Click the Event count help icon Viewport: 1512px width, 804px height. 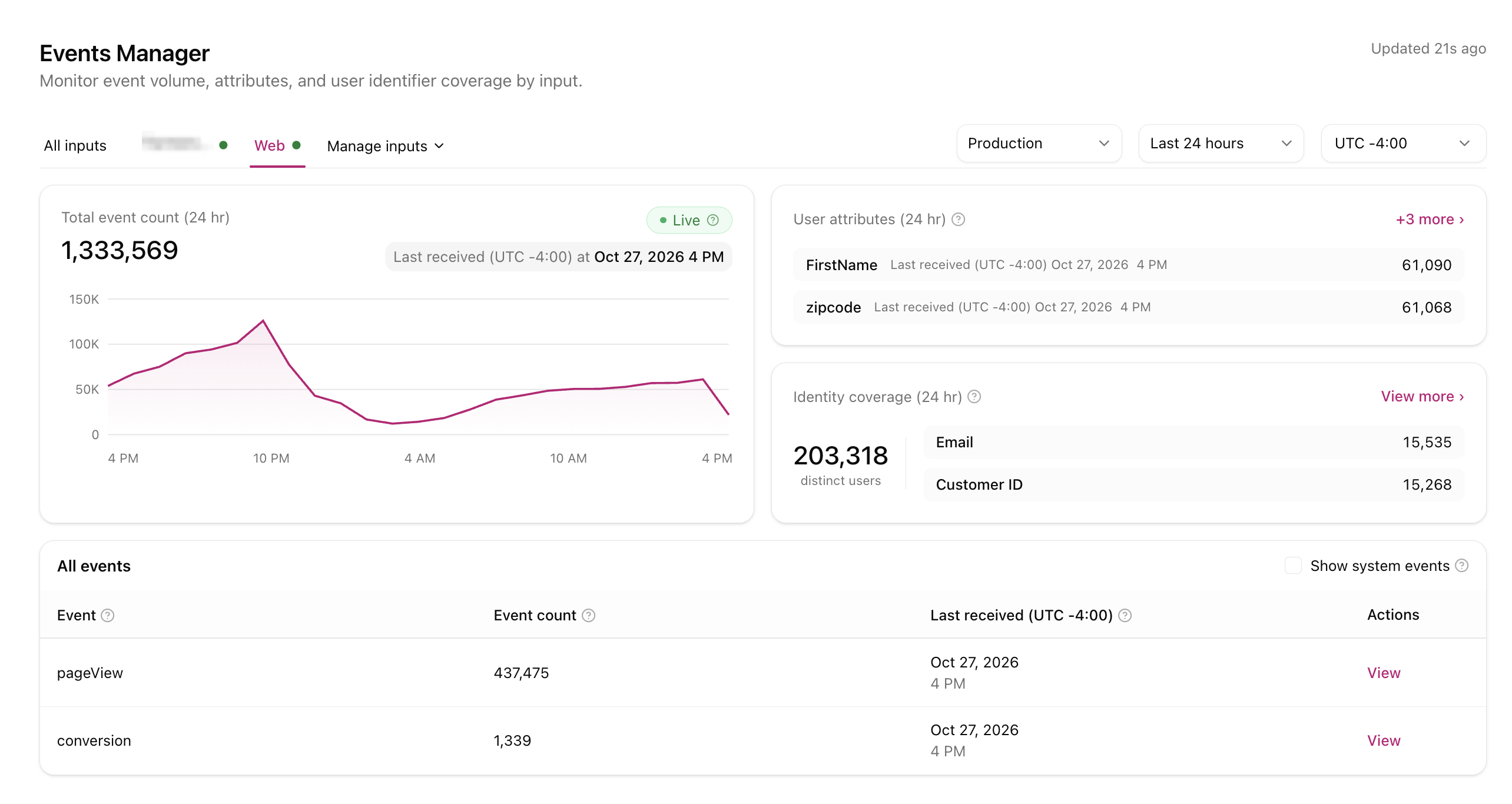[589, 616]
